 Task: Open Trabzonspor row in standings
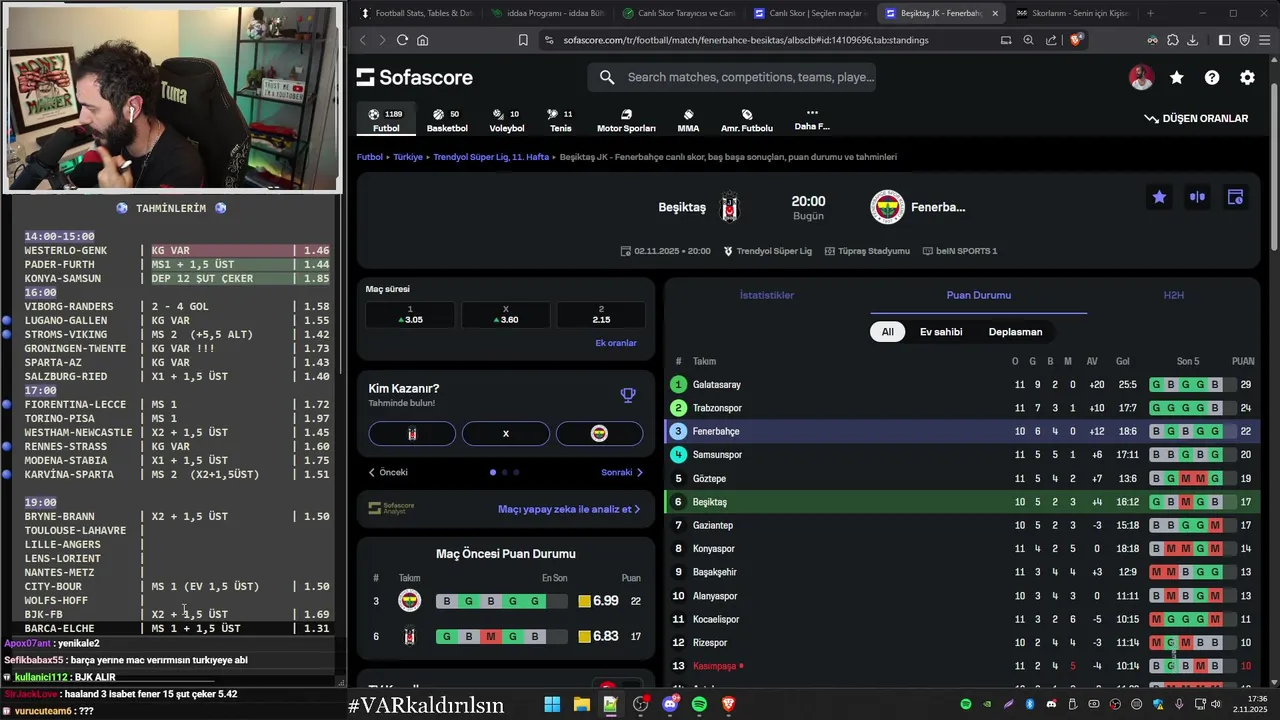(x=962, y=408)
